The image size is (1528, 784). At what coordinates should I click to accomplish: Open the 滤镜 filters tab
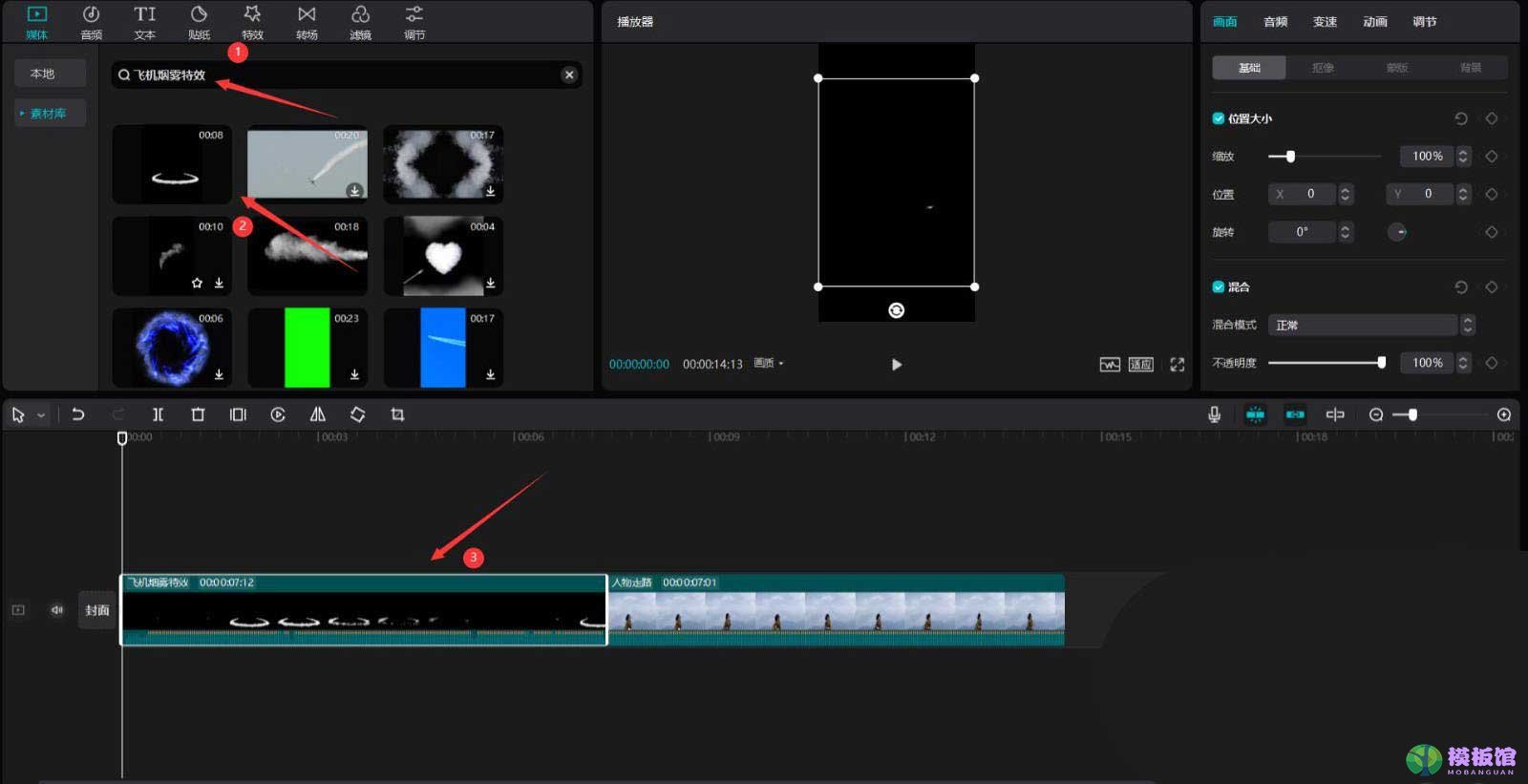coord(360,23)
